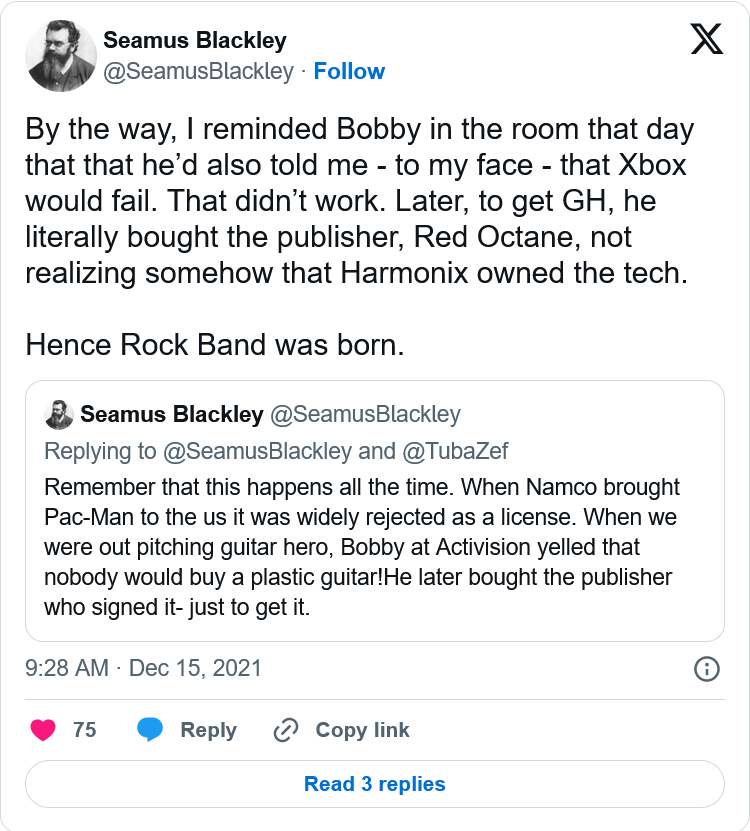The height and width of the screenshot is (831, 750).
Task: Click the blue reply bubble icon
Action: click(x=150, y=730)
